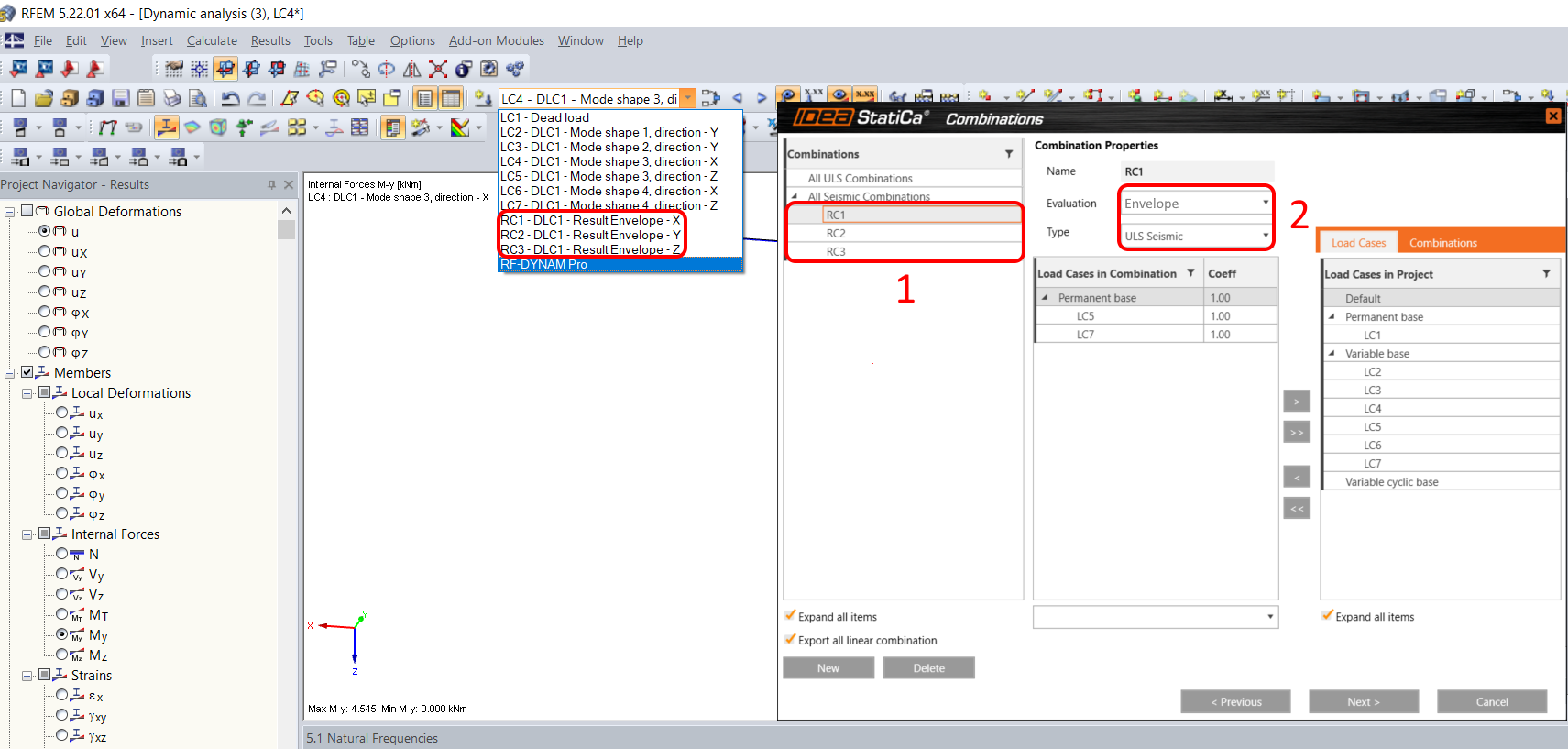Click the highlighted results navigator list icon

pyautogui.click(x=393, y=127)
